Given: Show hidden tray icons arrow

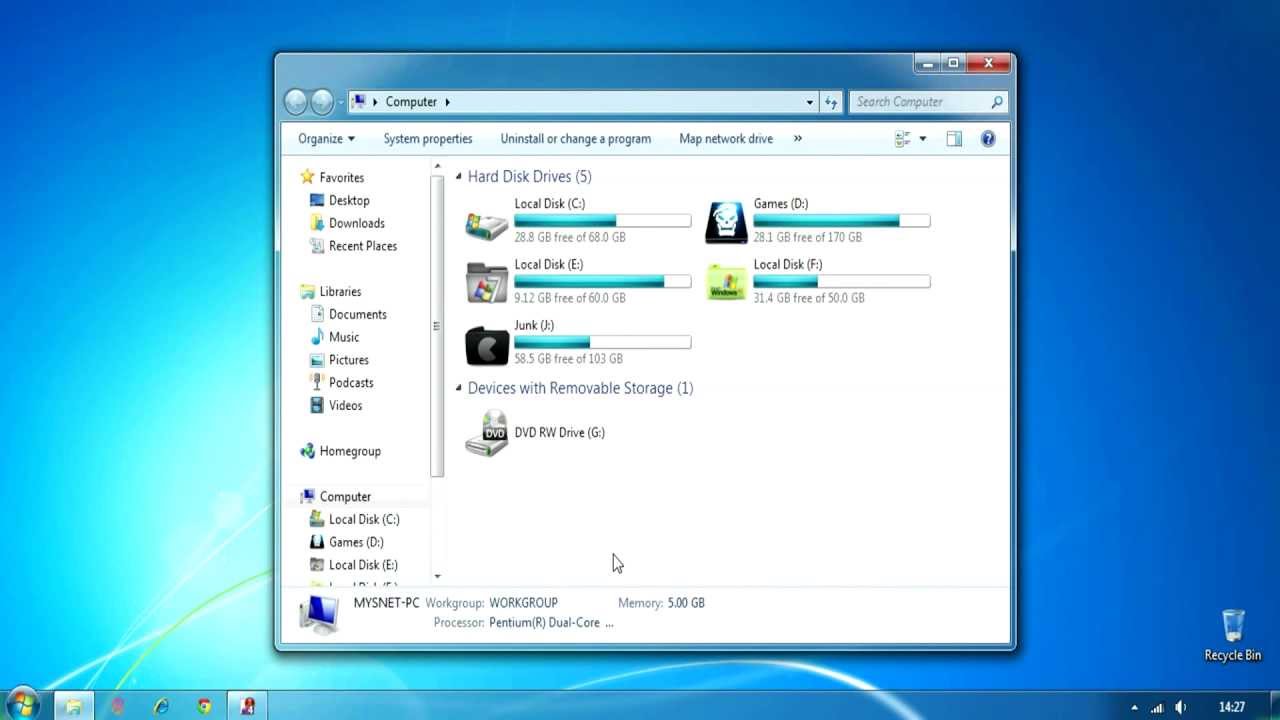Looking at the screenshot, I should (1134, 707).
